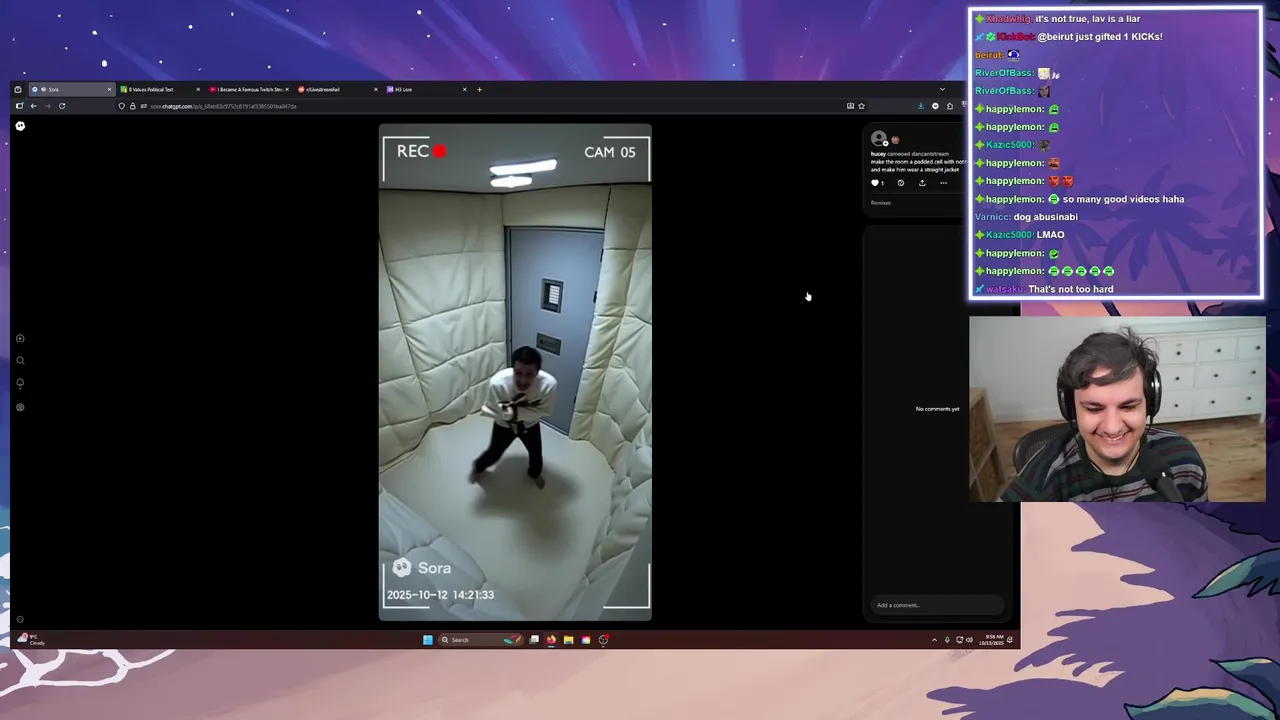This screenshot has width=1280, height=720.
Task: Open Sora notifications bell icon
Action: tap(20, 383)
